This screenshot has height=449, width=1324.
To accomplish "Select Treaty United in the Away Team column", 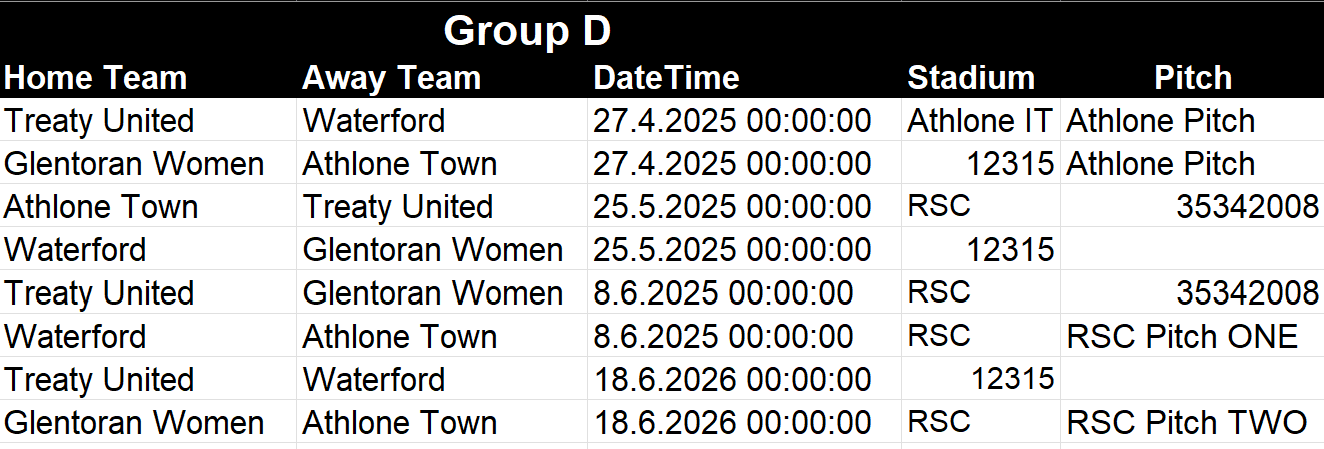I will pos(397,207).
